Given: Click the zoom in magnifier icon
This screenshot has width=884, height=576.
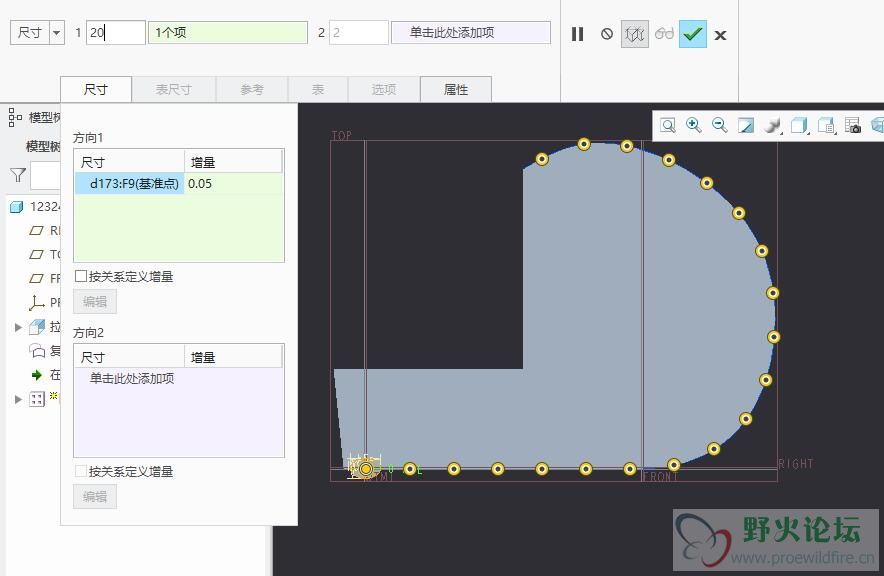Looking at the screenshot, I should (693, 125).
